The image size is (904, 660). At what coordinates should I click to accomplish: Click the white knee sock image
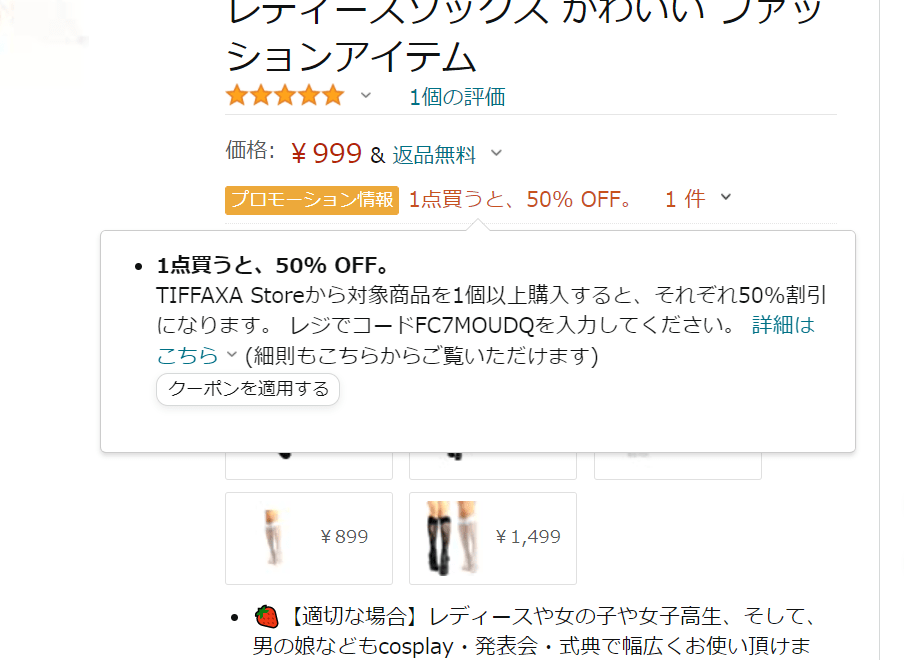pos(274,537)
